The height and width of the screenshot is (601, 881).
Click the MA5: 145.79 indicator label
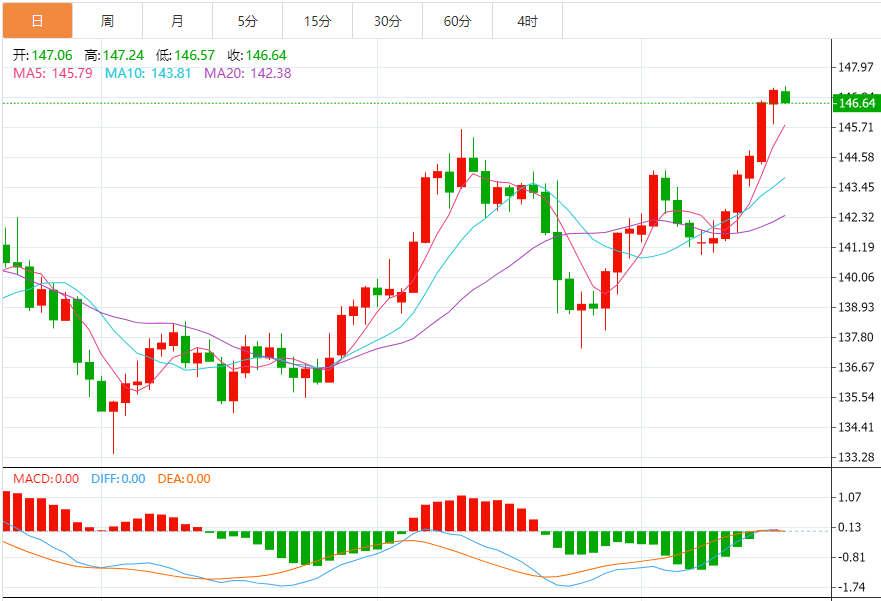pyautogui.click(x=53, y=73)
